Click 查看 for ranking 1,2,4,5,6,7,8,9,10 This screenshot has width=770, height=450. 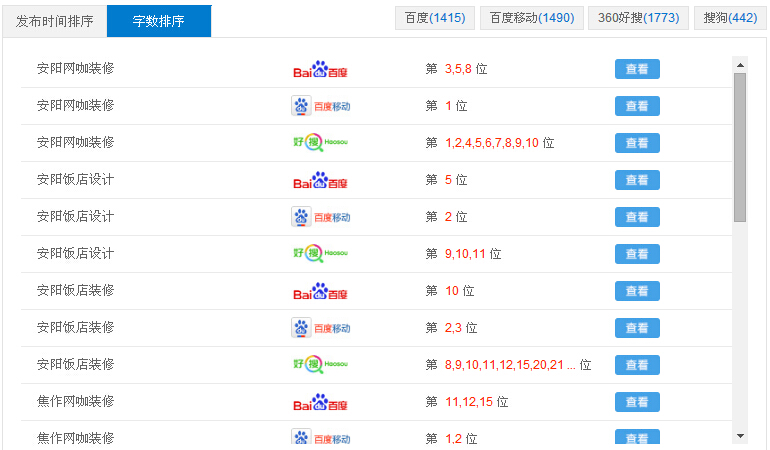tap(637, 143)
